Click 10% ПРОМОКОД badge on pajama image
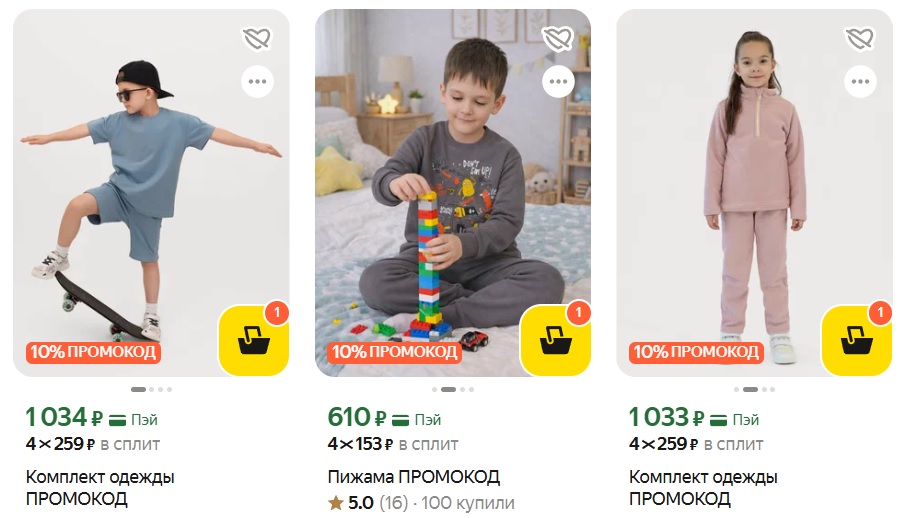Screen dimensions: 904x518 pyautogui.click(x=394, y=352)
